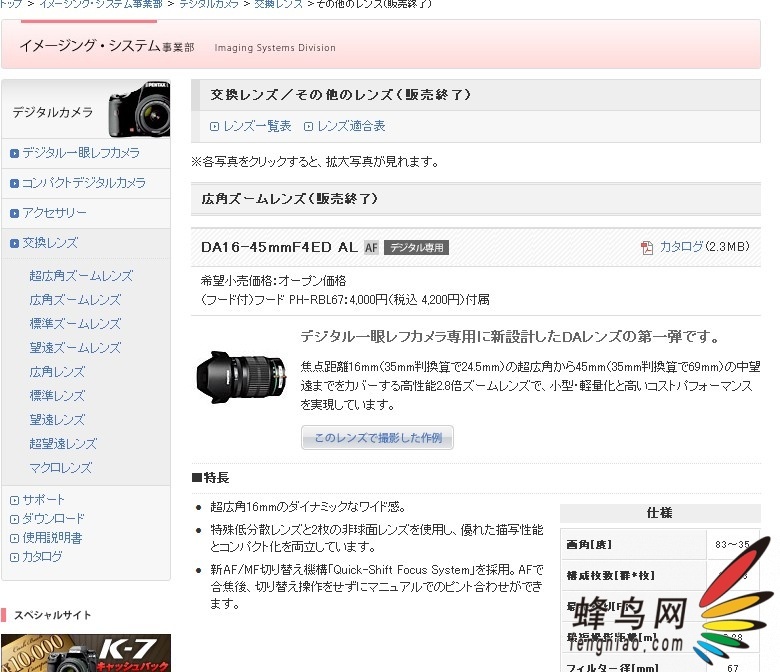Open the ダウンロード link
The height and width of the screenshot is (672, 780).
tap(53, 519)
